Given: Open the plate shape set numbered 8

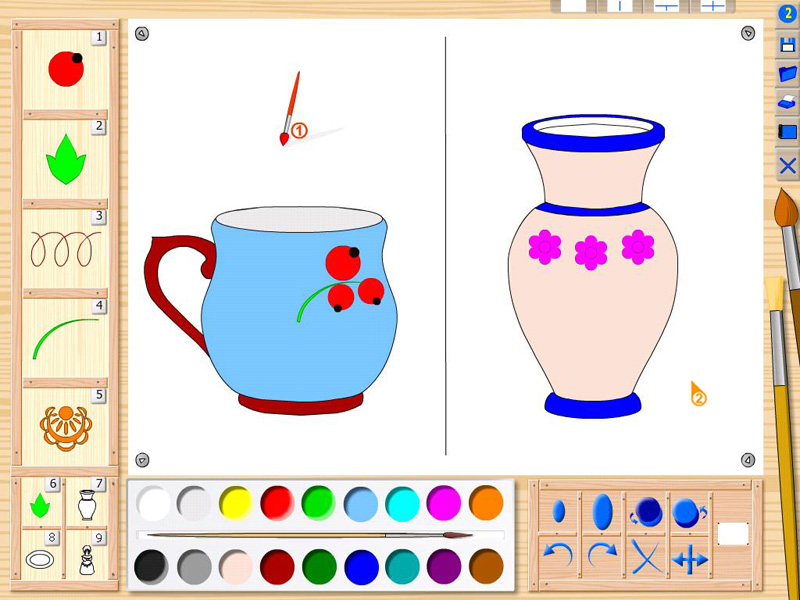Looking at the screenshot, I should pos(40,560).
